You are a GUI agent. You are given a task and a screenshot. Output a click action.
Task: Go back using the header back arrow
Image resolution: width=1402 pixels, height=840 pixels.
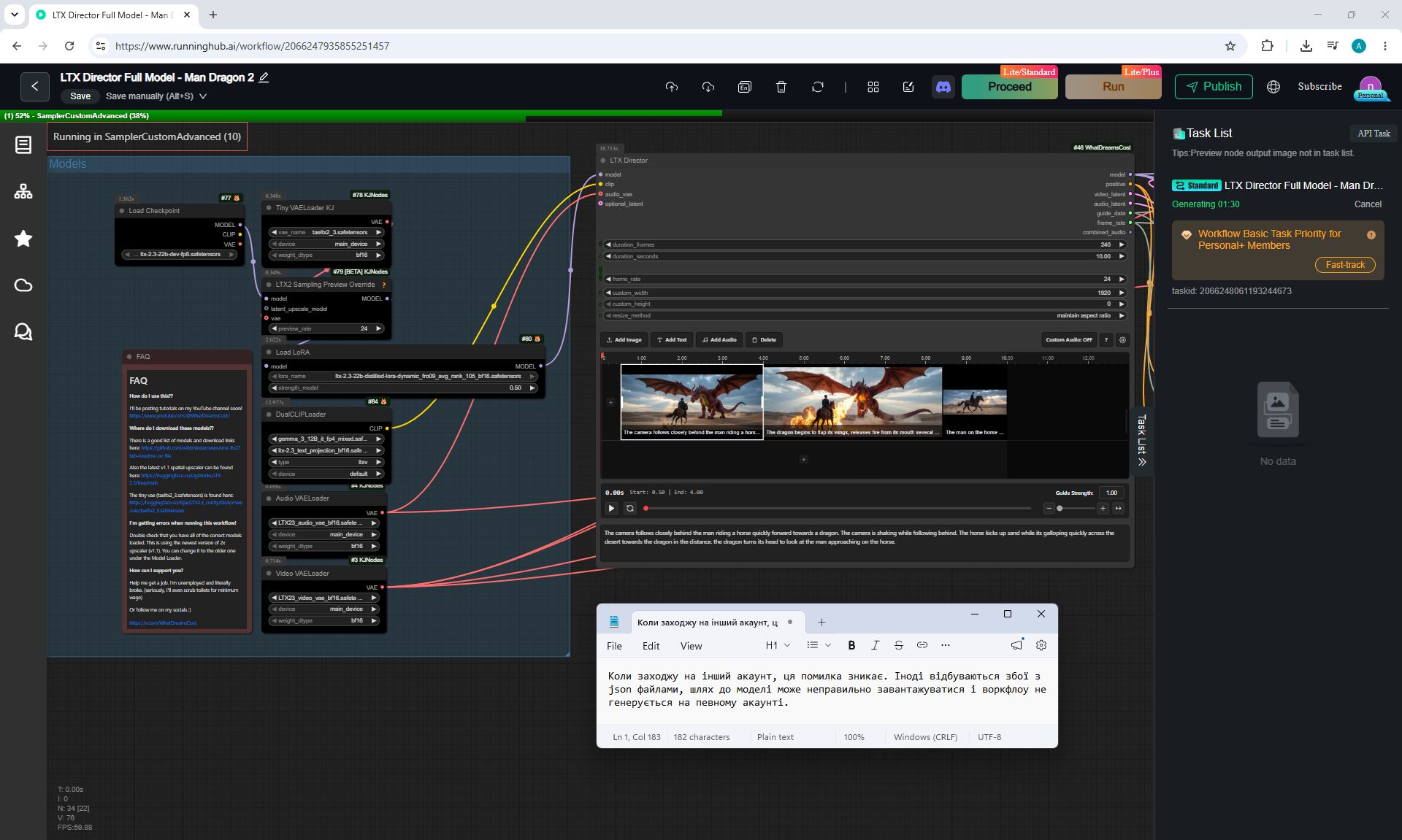click(x=35, y=87)
